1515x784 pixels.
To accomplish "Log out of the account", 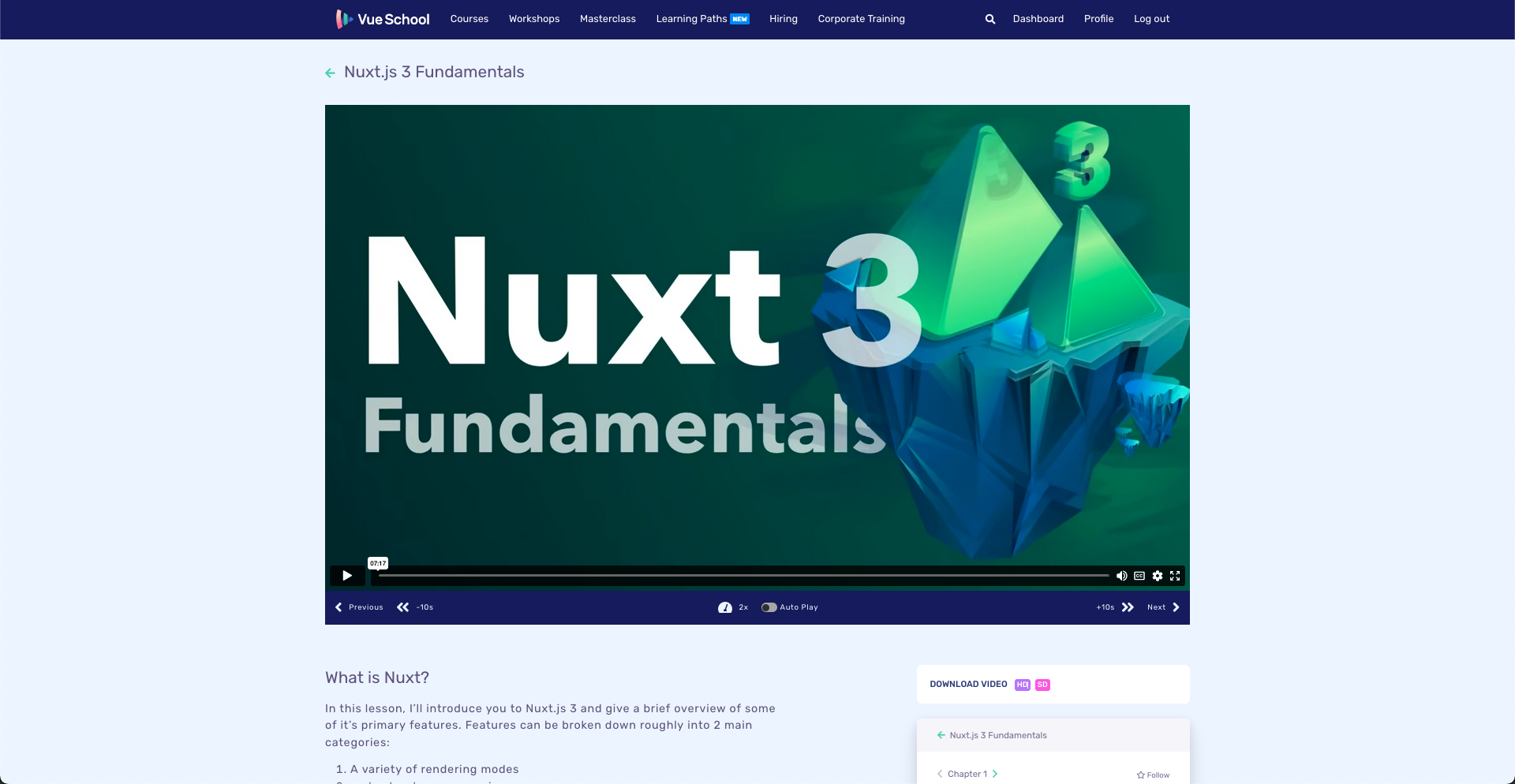I will 1151,19.
